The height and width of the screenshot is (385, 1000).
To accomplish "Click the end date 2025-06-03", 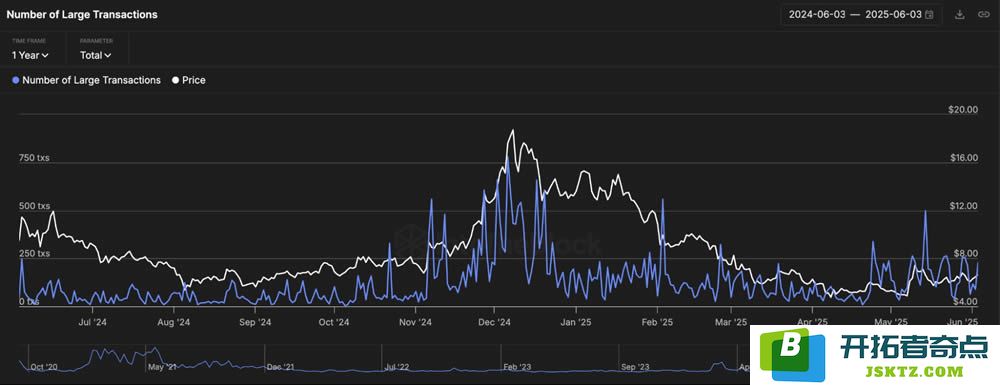I will (x=893, y=15).
